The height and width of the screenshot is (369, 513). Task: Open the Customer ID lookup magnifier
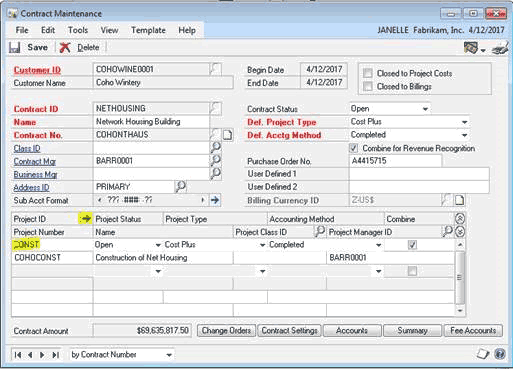pos(215,69)
